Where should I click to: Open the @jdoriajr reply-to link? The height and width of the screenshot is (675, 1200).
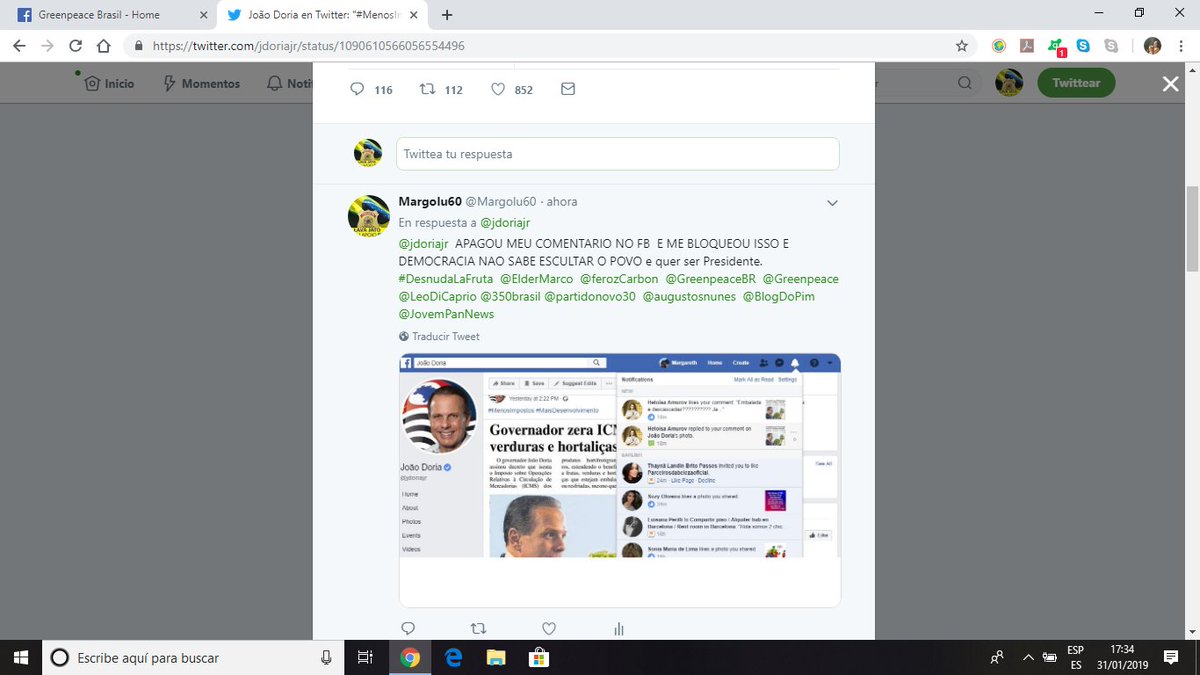pyautogui.click(x=506, y=223)
